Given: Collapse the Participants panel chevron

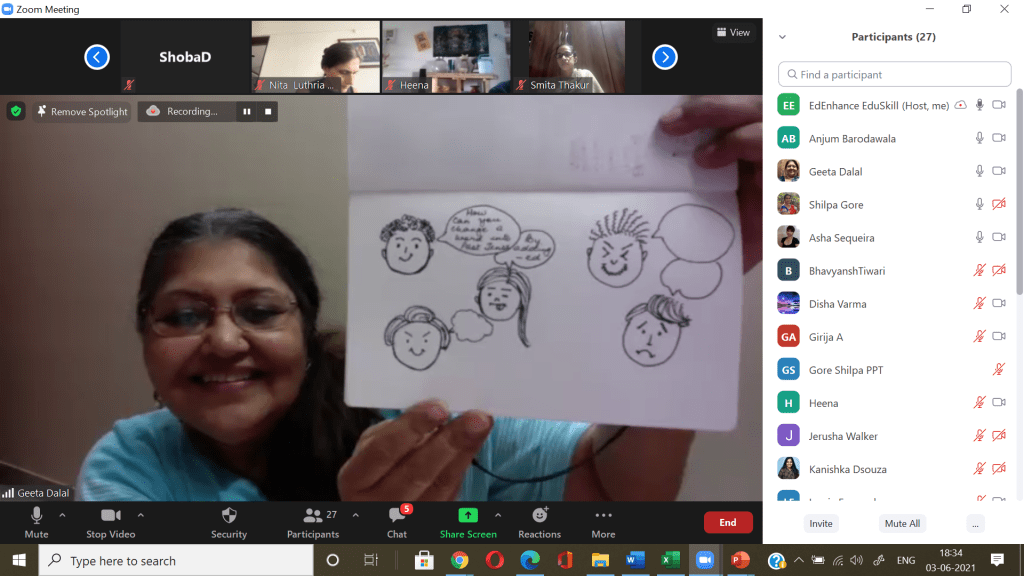Looking at the screenshot, I should (x=782, y=37).
